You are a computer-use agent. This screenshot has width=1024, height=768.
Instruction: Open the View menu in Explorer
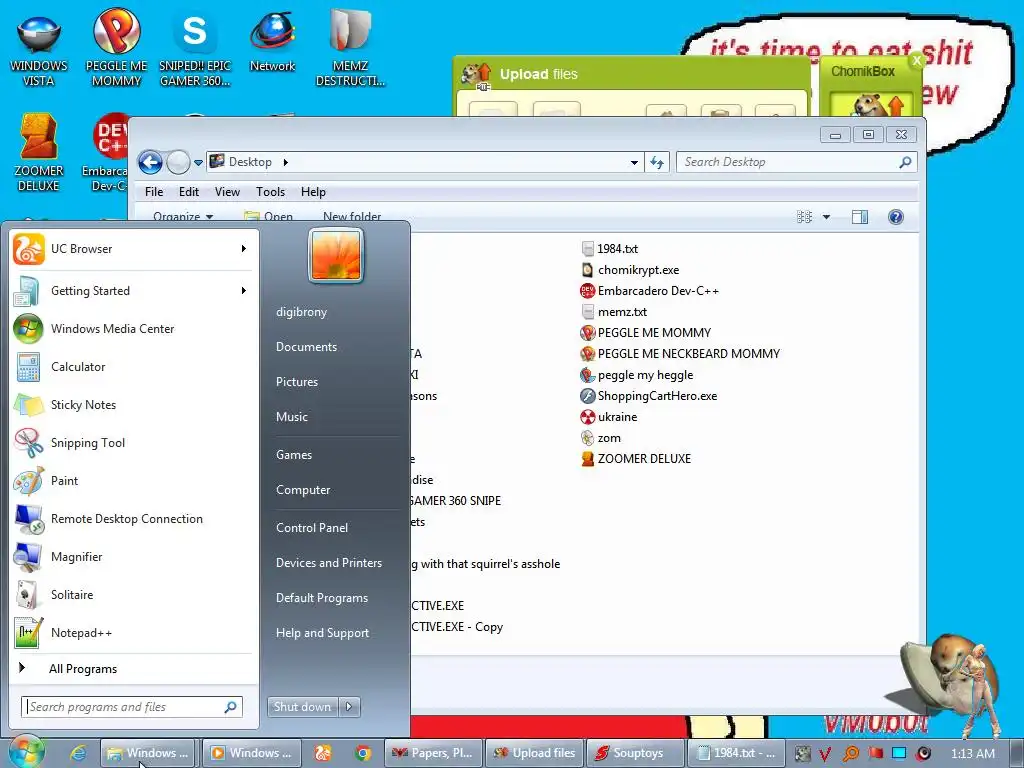point(227,192)
